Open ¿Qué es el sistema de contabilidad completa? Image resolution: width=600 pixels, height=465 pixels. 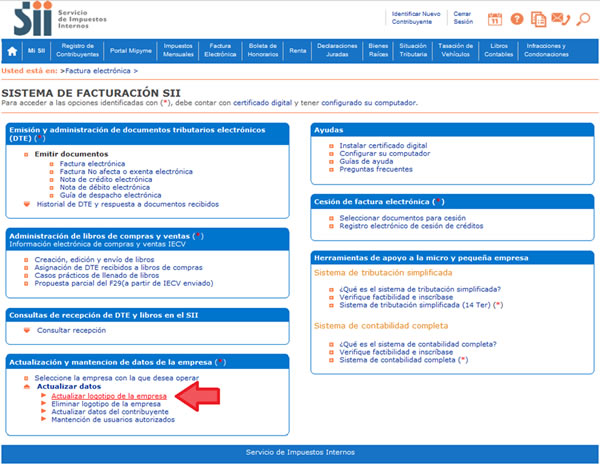click(x=418, y=344)
